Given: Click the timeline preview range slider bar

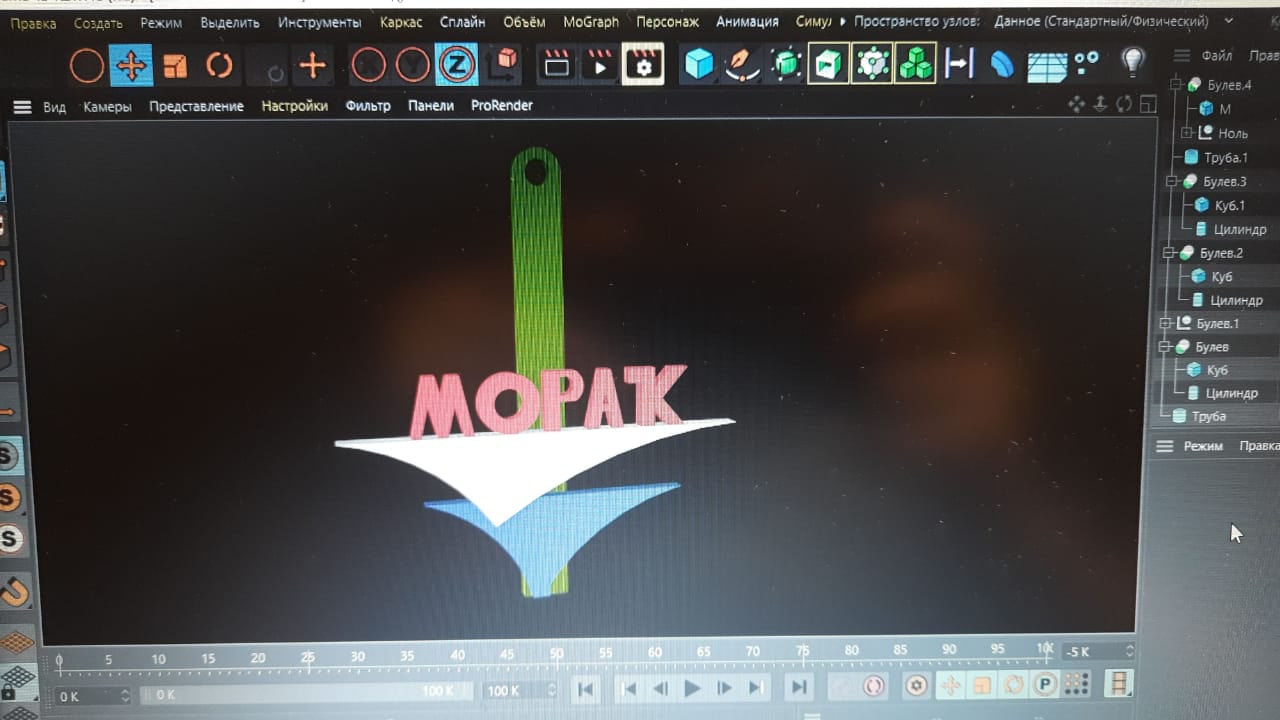Looking at the screenshot, I should (x=300, y=692).
